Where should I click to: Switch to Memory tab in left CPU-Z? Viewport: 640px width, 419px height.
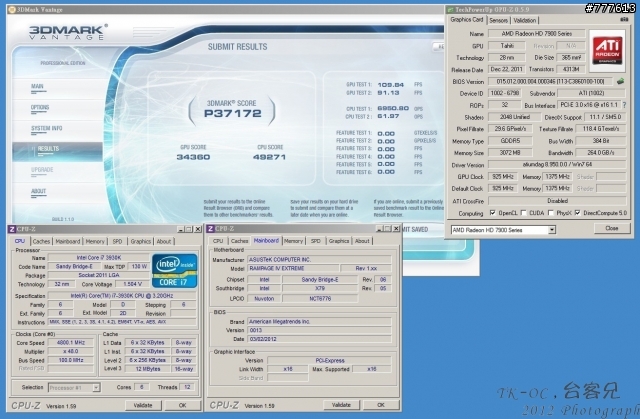coord(95,242)
